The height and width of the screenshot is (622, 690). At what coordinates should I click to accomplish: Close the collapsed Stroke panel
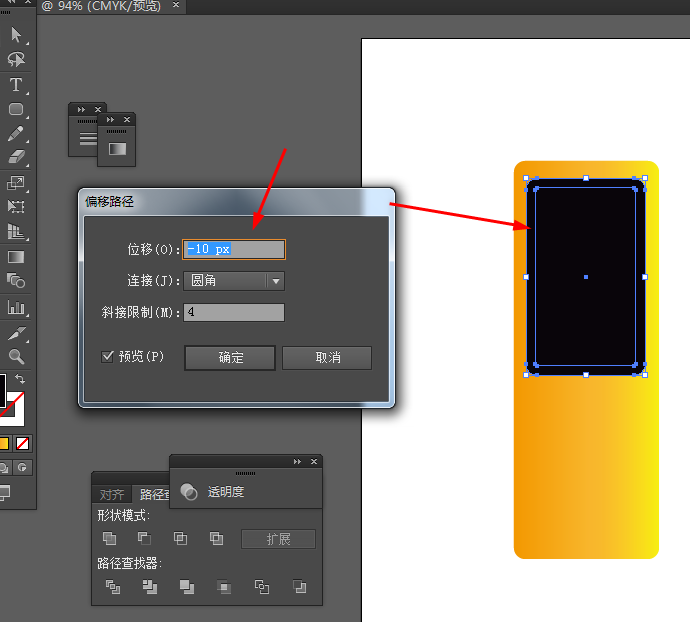(x=98, y=110)
